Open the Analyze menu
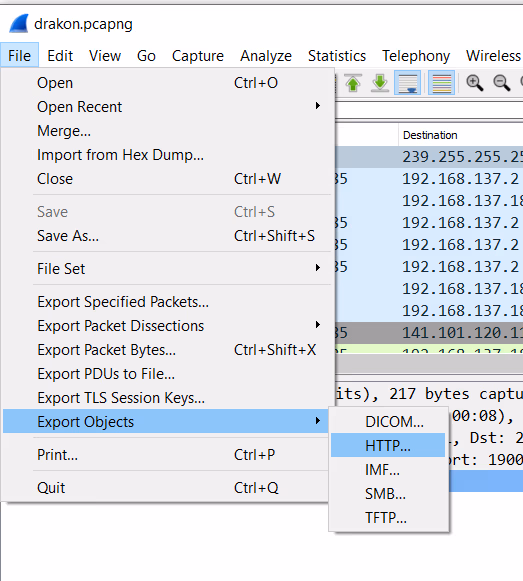523x581 pixels. [x=266, y=56]
